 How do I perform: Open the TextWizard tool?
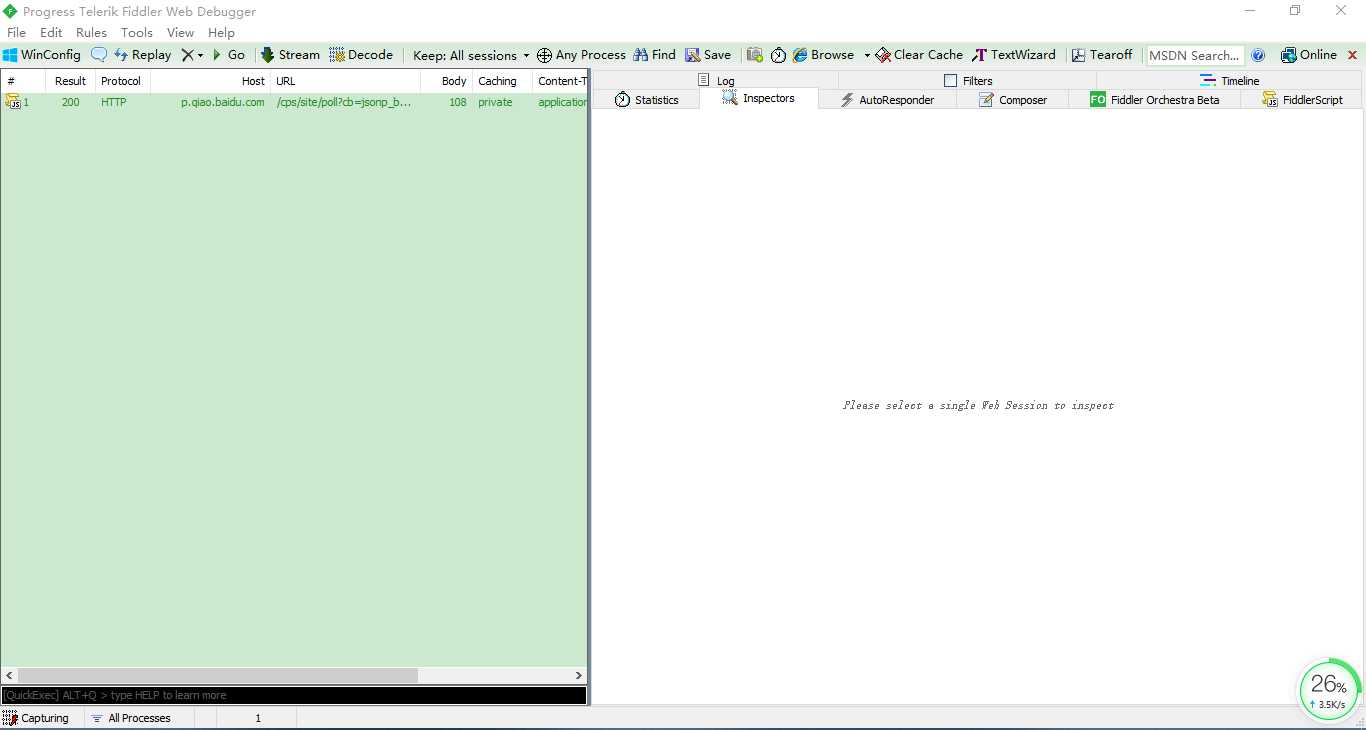coord(1014,55)
